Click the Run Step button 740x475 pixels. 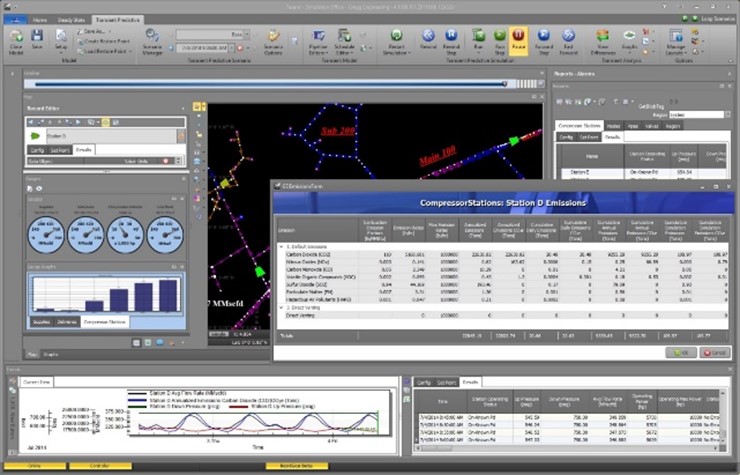[x=499, y=42]
